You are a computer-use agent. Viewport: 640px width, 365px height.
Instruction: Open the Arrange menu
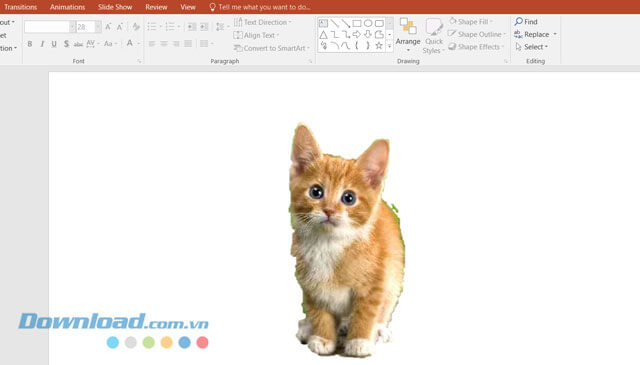[x=408, y=36]
